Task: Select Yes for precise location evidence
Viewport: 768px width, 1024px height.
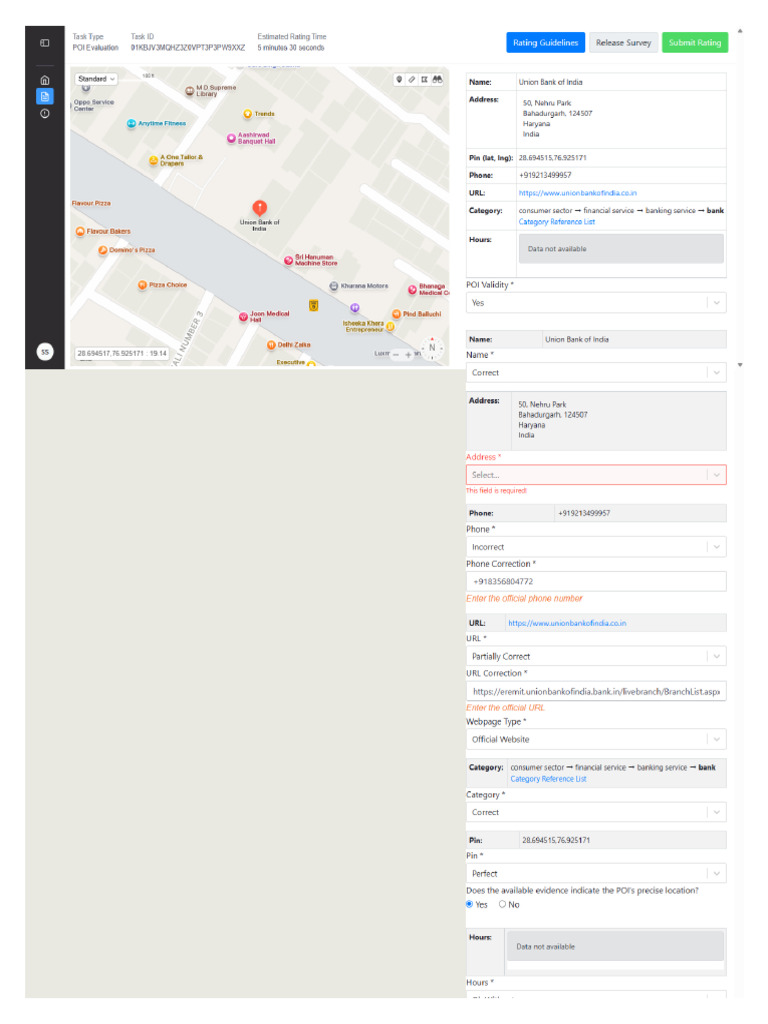Action: point(470,904)
